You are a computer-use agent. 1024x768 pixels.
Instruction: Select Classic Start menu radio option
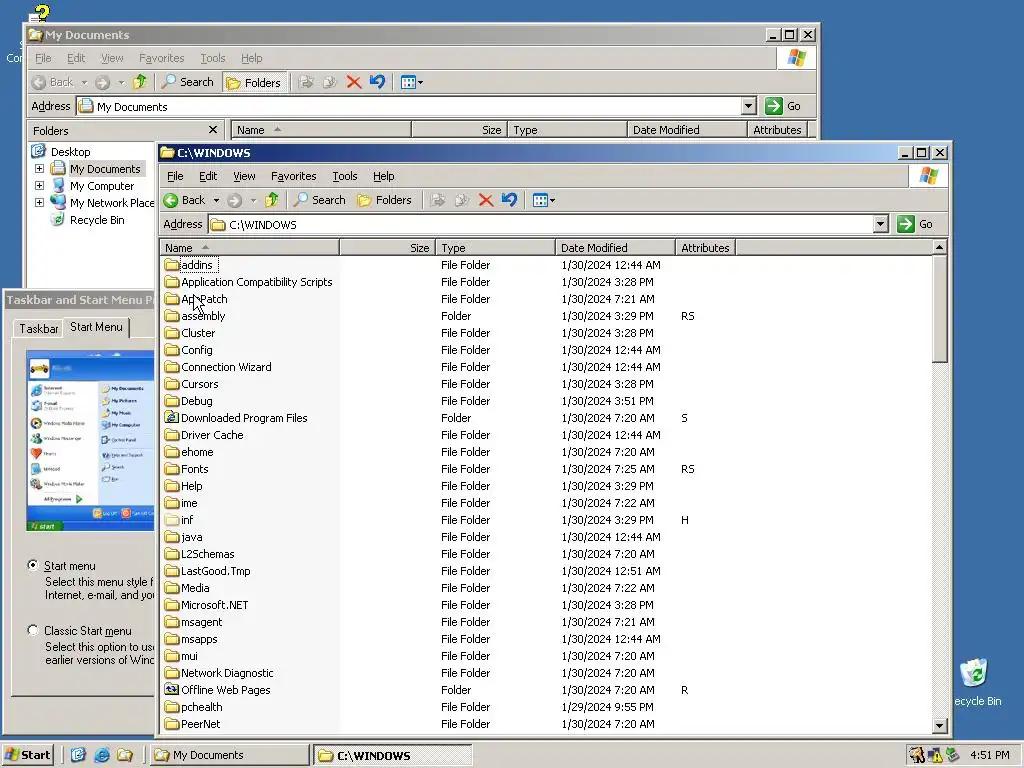click(33, 630)
